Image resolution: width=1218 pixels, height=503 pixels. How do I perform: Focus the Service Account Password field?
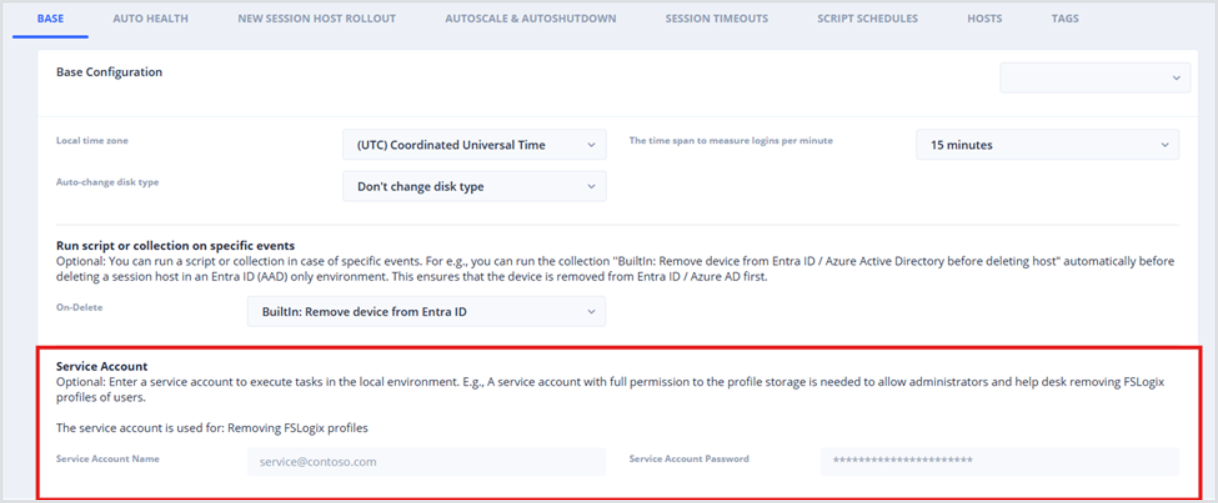[1000, 461]
